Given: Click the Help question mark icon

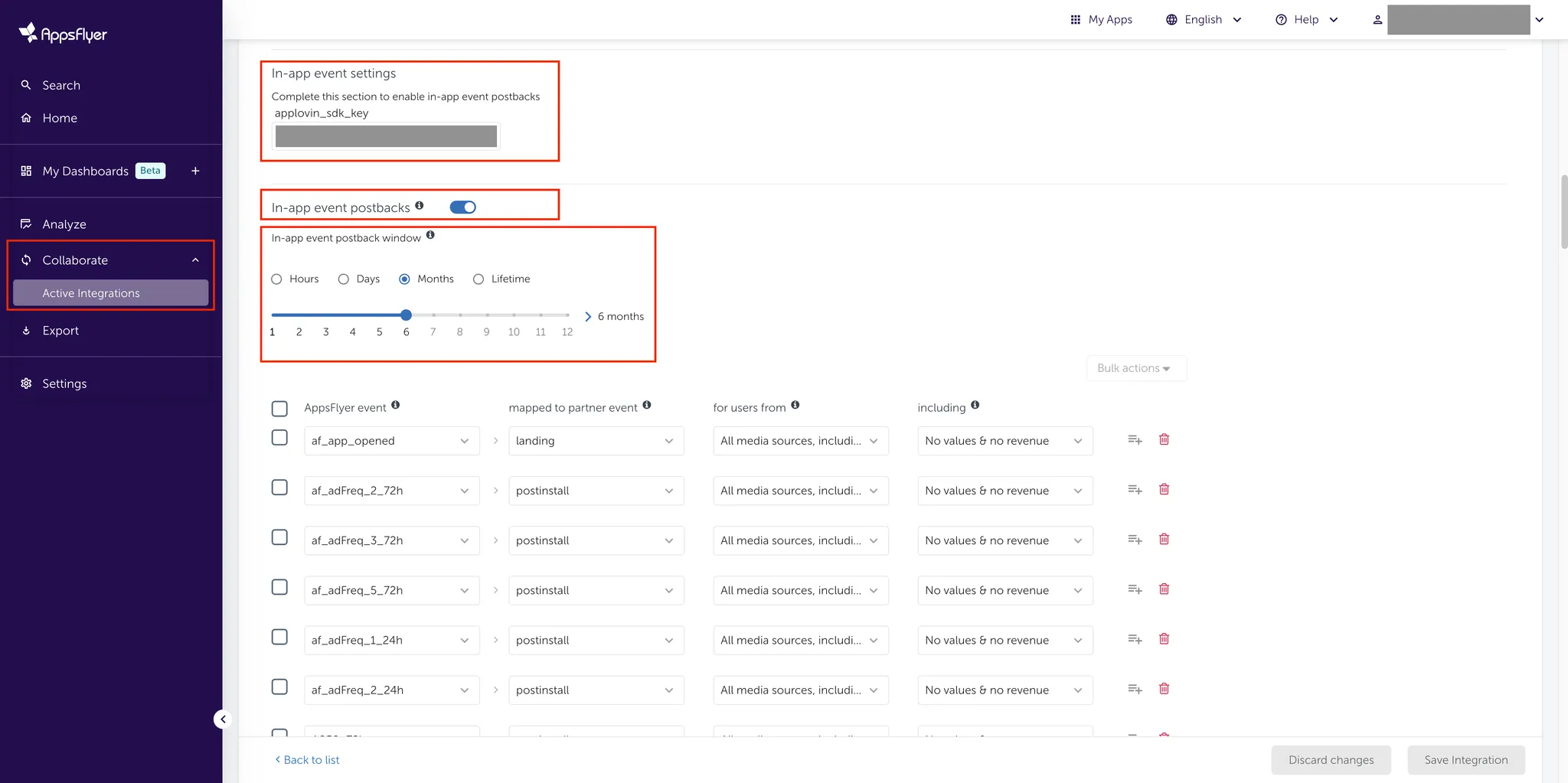Looking at the screenshot, I should pyautogui.click(x=1281, y=20).
